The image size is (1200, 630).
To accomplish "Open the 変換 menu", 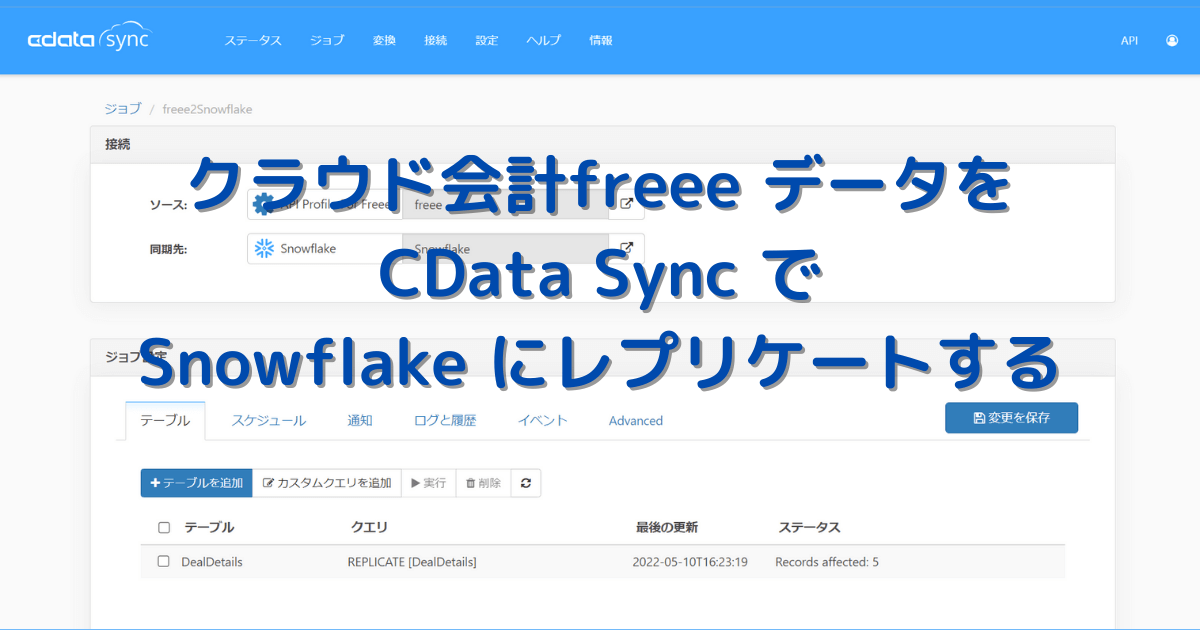I will coord(384,41).
